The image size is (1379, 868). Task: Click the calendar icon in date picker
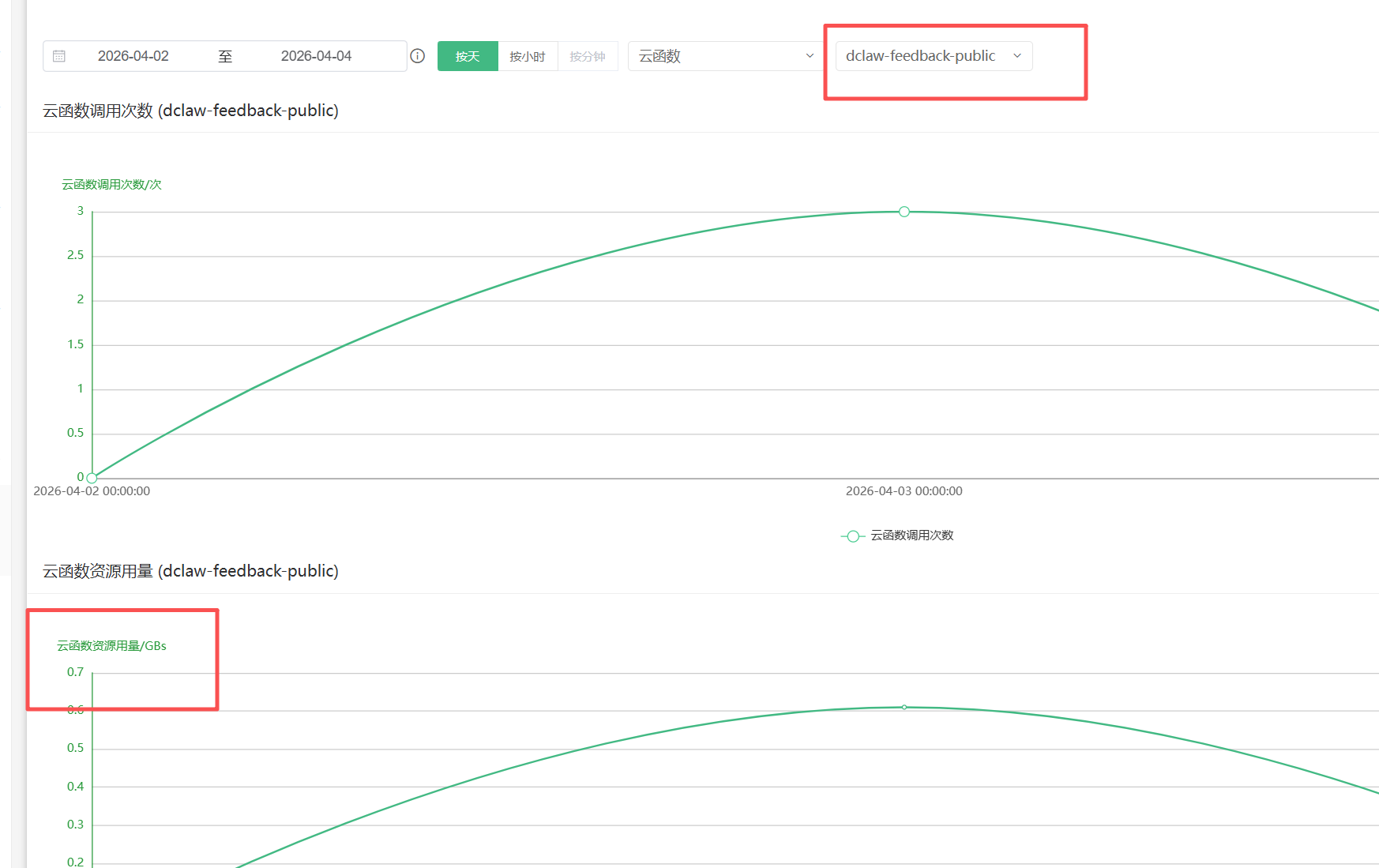coord(59,56)
